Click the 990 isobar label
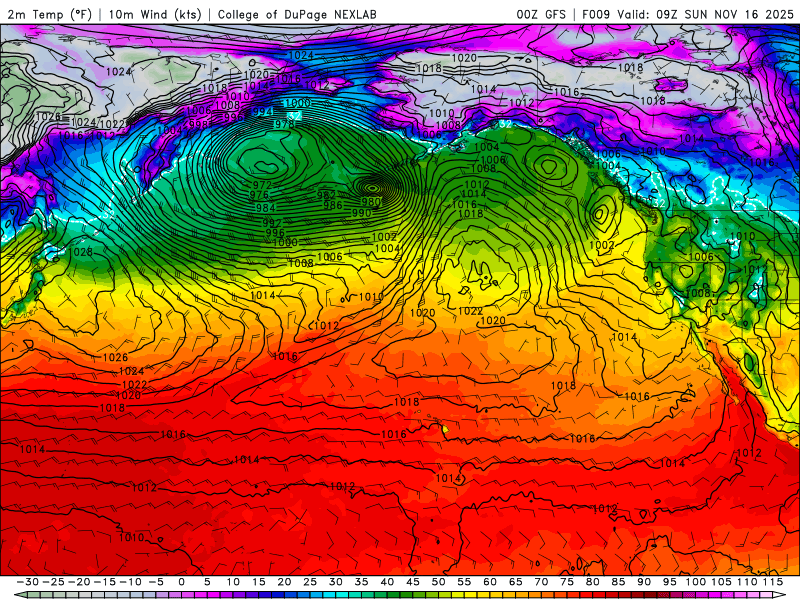 click(x=361, y=213)
